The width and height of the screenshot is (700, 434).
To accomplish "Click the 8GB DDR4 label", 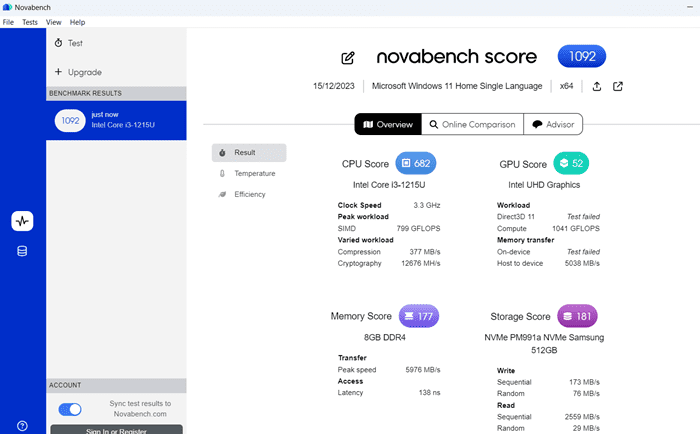I will (x=384, y=338).
